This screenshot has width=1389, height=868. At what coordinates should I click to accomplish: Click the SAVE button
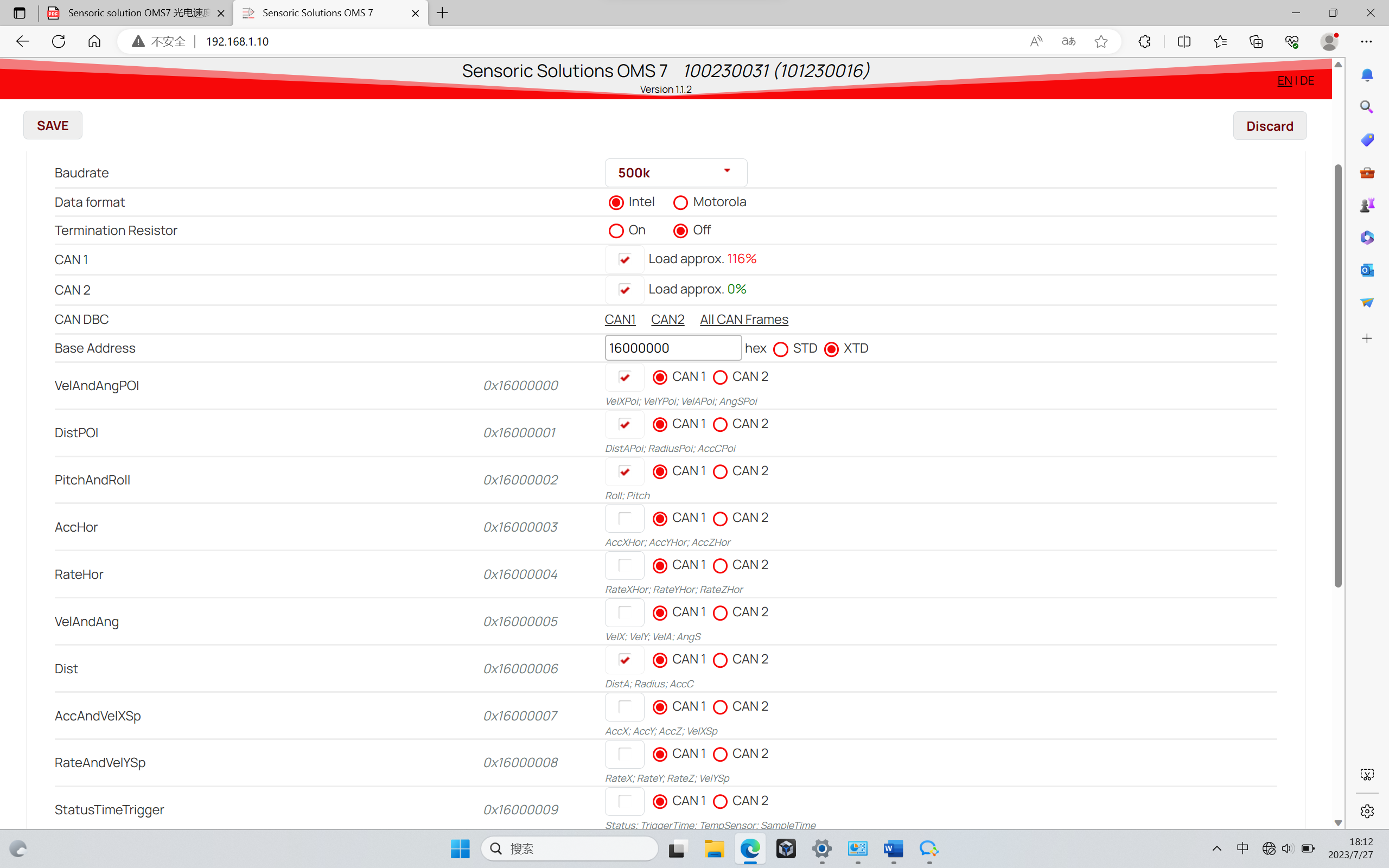[52, 126]
